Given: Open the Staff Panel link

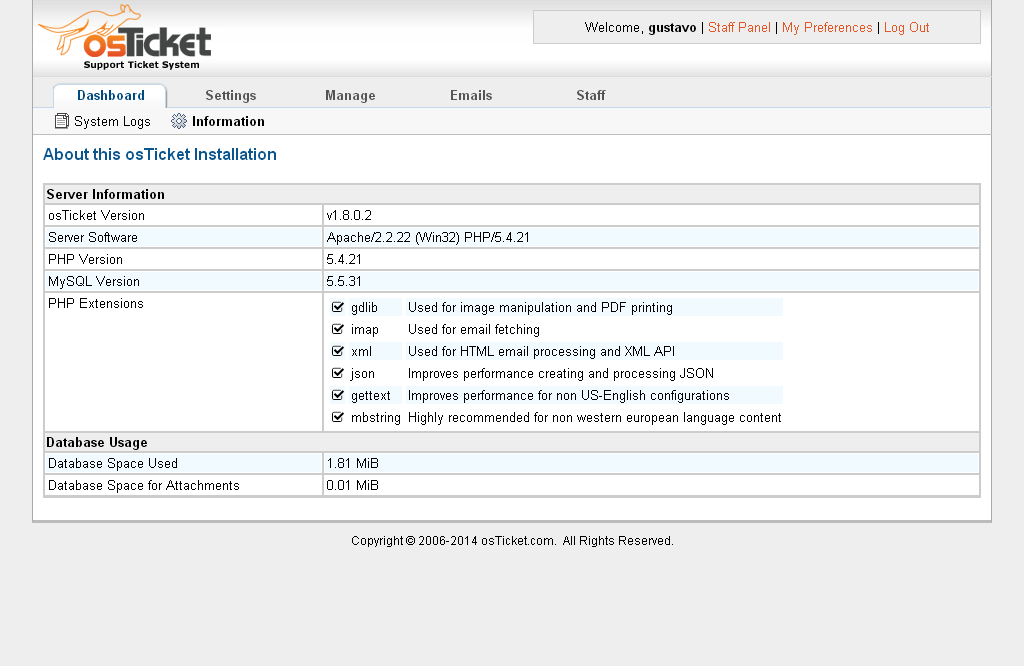Looking at the screenshot, I should click(739, 27).
